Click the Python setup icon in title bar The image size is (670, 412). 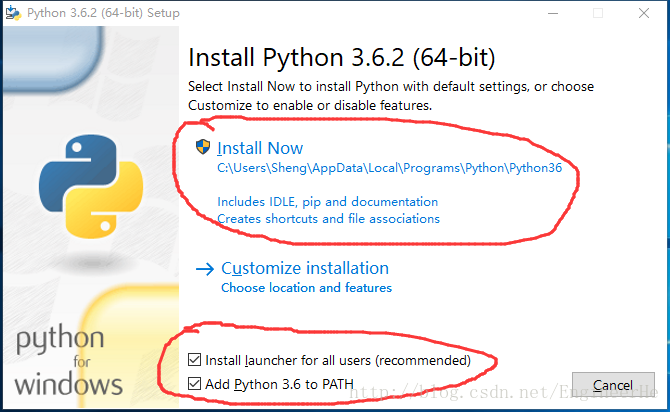click(x=13, y=13)
